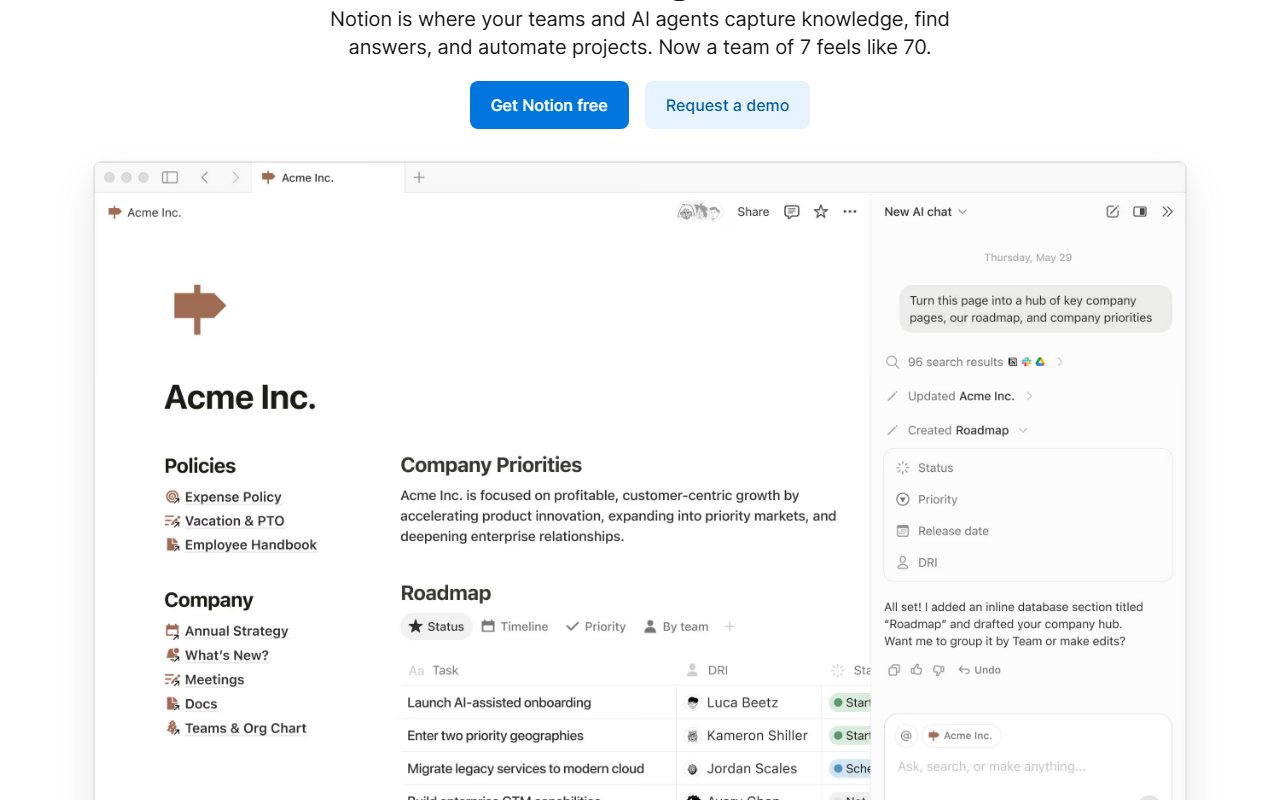This screenshot has width=1280, height=800.
Task: Click the Started status pill on Launch AI-assisted onboarding
Action: pos(855,702)
